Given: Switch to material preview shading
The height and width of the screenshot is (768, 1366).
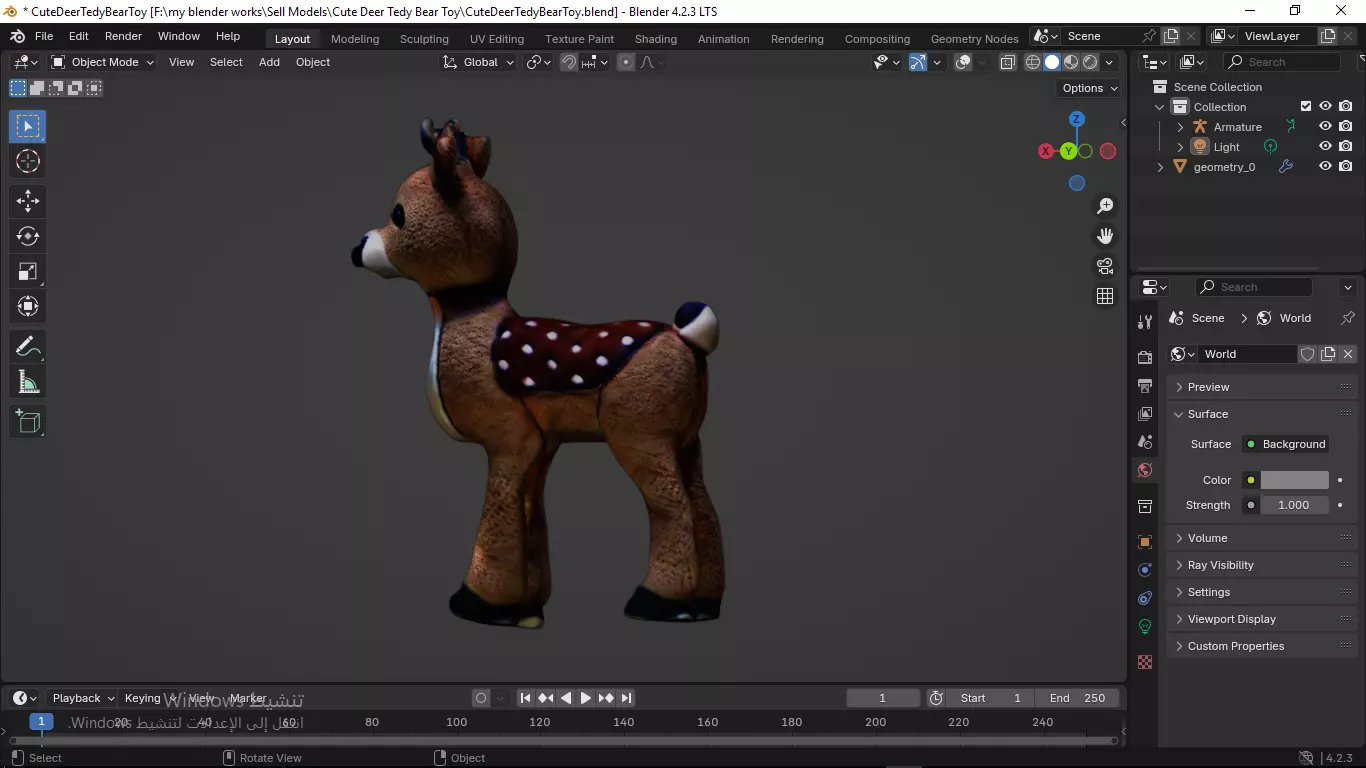Looking at the screenshot, I should [1071, 62].
